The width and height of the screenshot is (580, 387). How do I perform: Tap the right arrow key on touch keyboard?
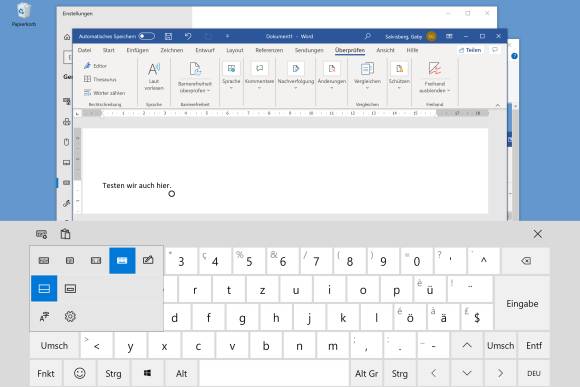(x=500, y=373)
